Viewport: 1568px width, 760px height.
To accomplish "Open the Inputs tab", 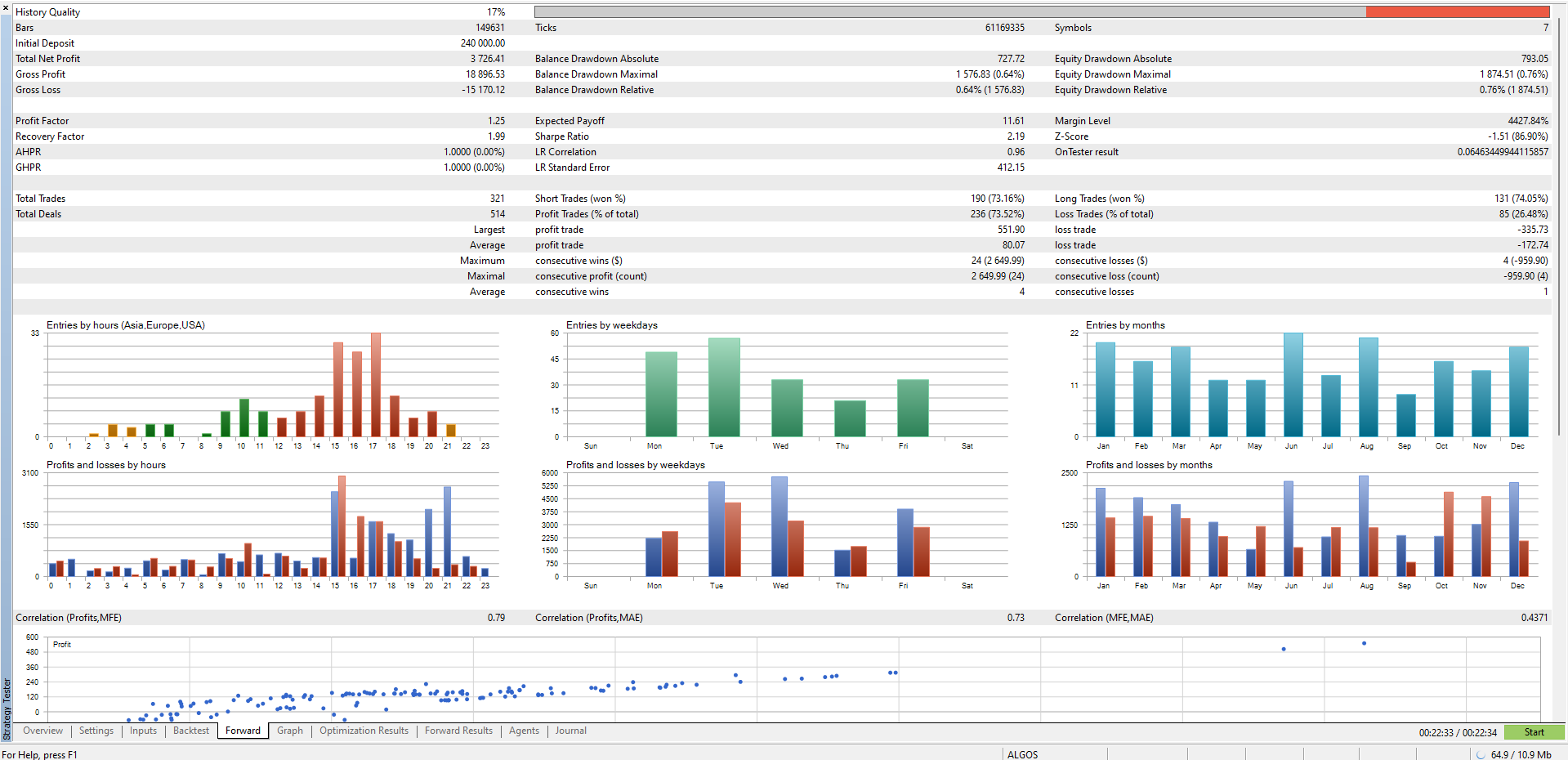I will [143, 731].
